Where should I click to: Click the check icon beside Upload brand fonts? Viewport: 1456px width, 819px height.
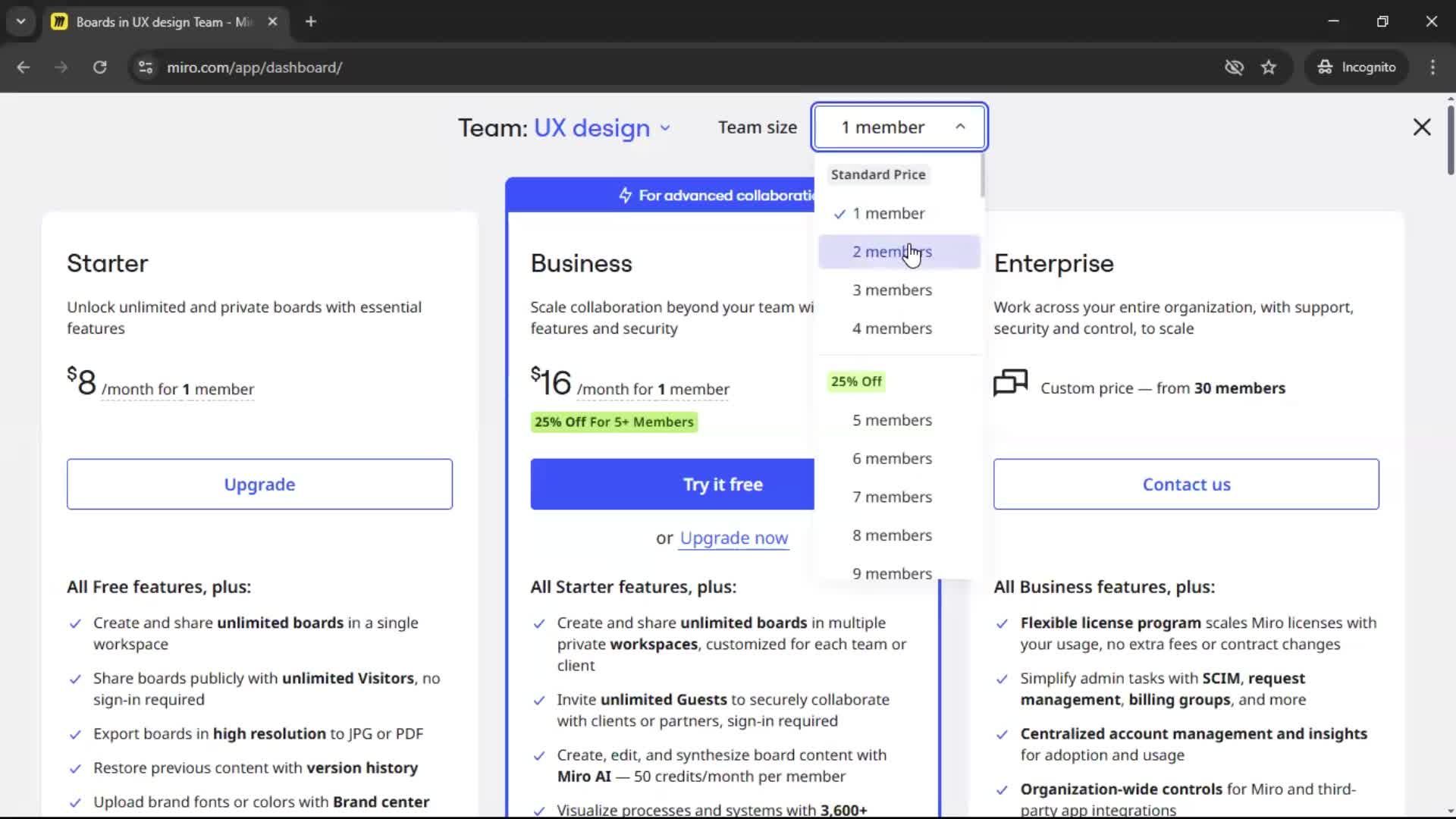[x=75, y=803]
